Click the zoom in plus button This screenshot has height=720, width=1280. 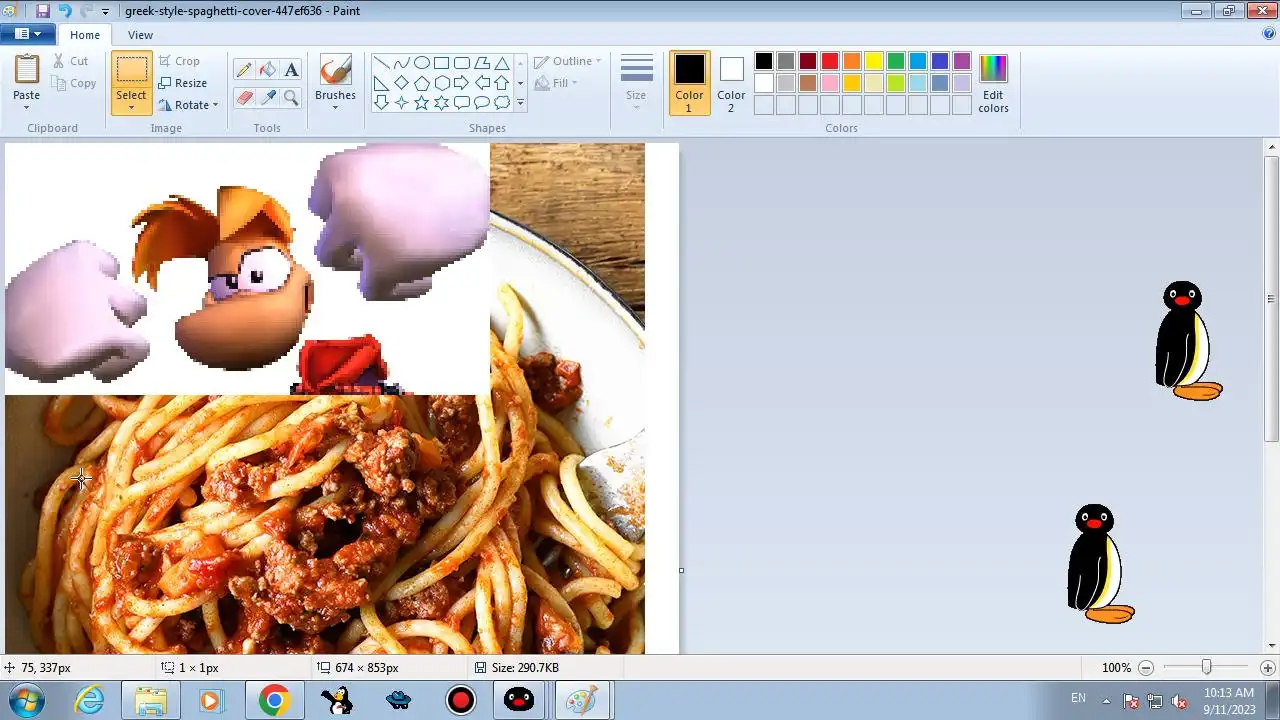pos(1268,668)
